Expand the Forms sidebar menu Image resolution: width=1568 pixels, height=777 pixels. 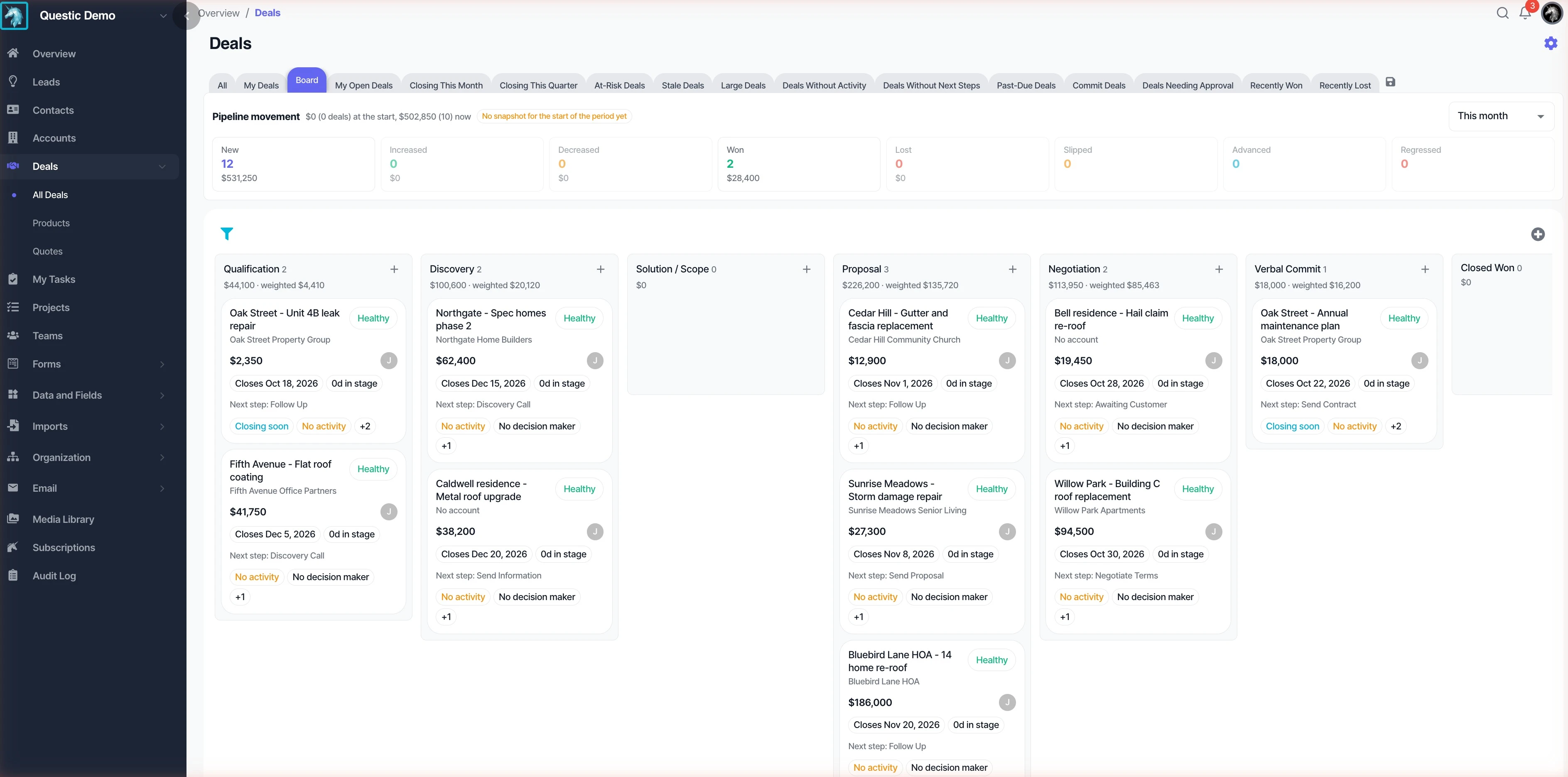pyautogui.click(x=162, y=364)
